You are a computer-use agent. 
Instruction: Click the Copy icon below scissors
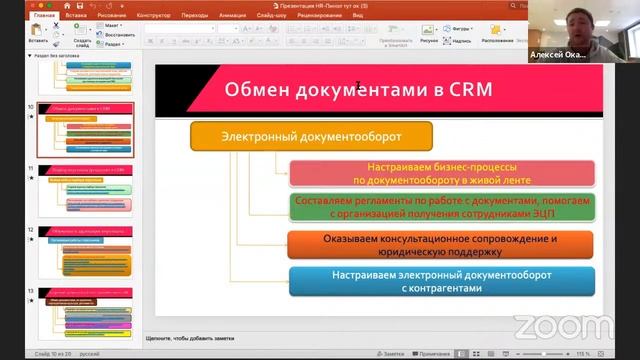coord(56,35)
